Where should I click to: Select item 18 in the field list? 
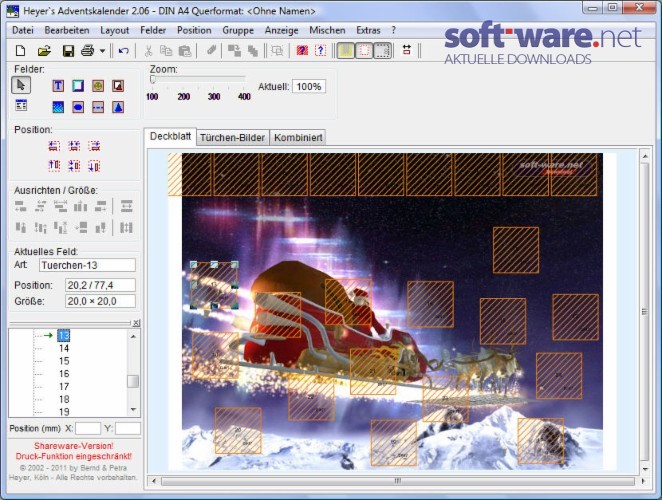[x=64, y=399]
